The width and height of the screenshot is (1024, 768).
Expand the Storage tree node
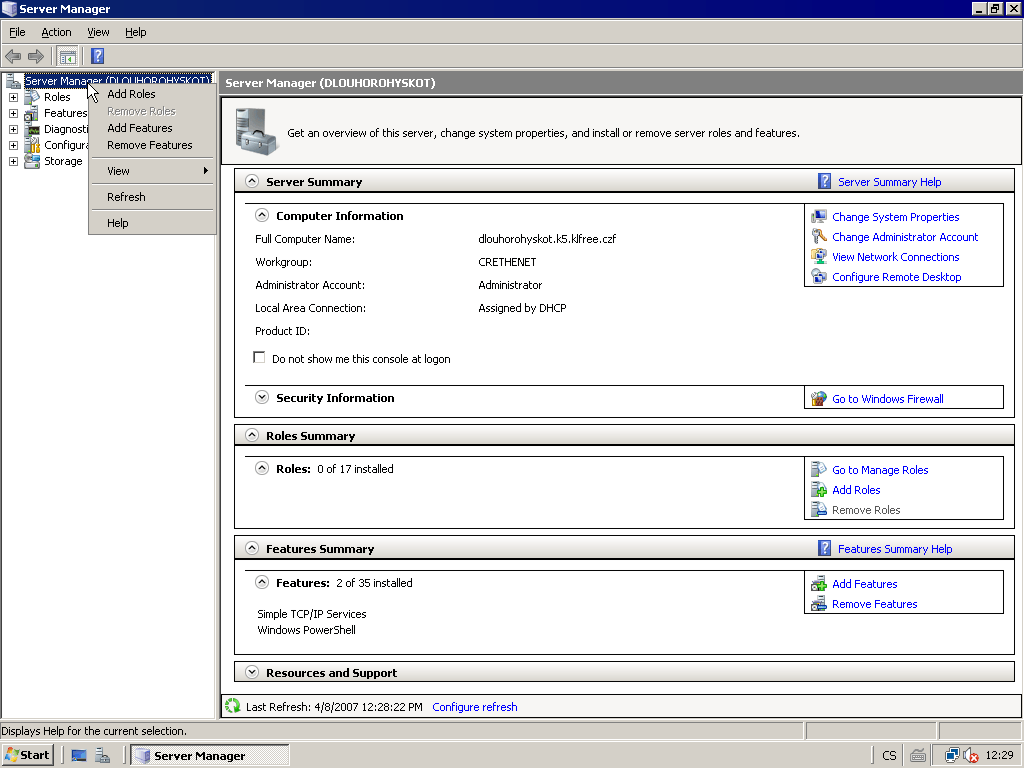(x=13, y=161)
